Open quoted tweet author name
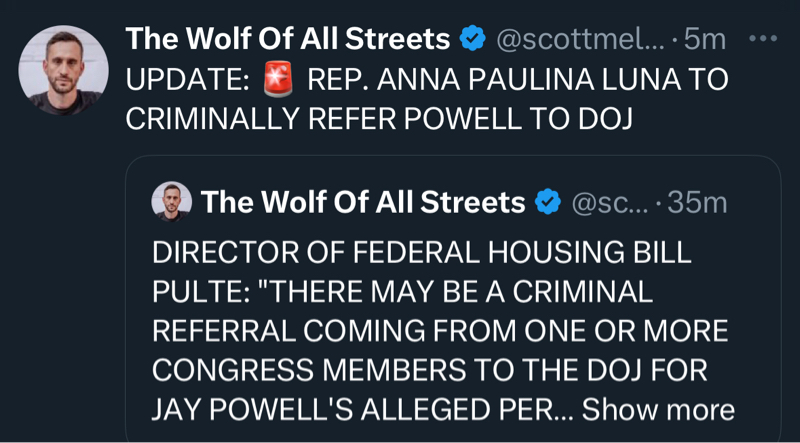This screenshot has width=800, height=443. tap(363, 203)
